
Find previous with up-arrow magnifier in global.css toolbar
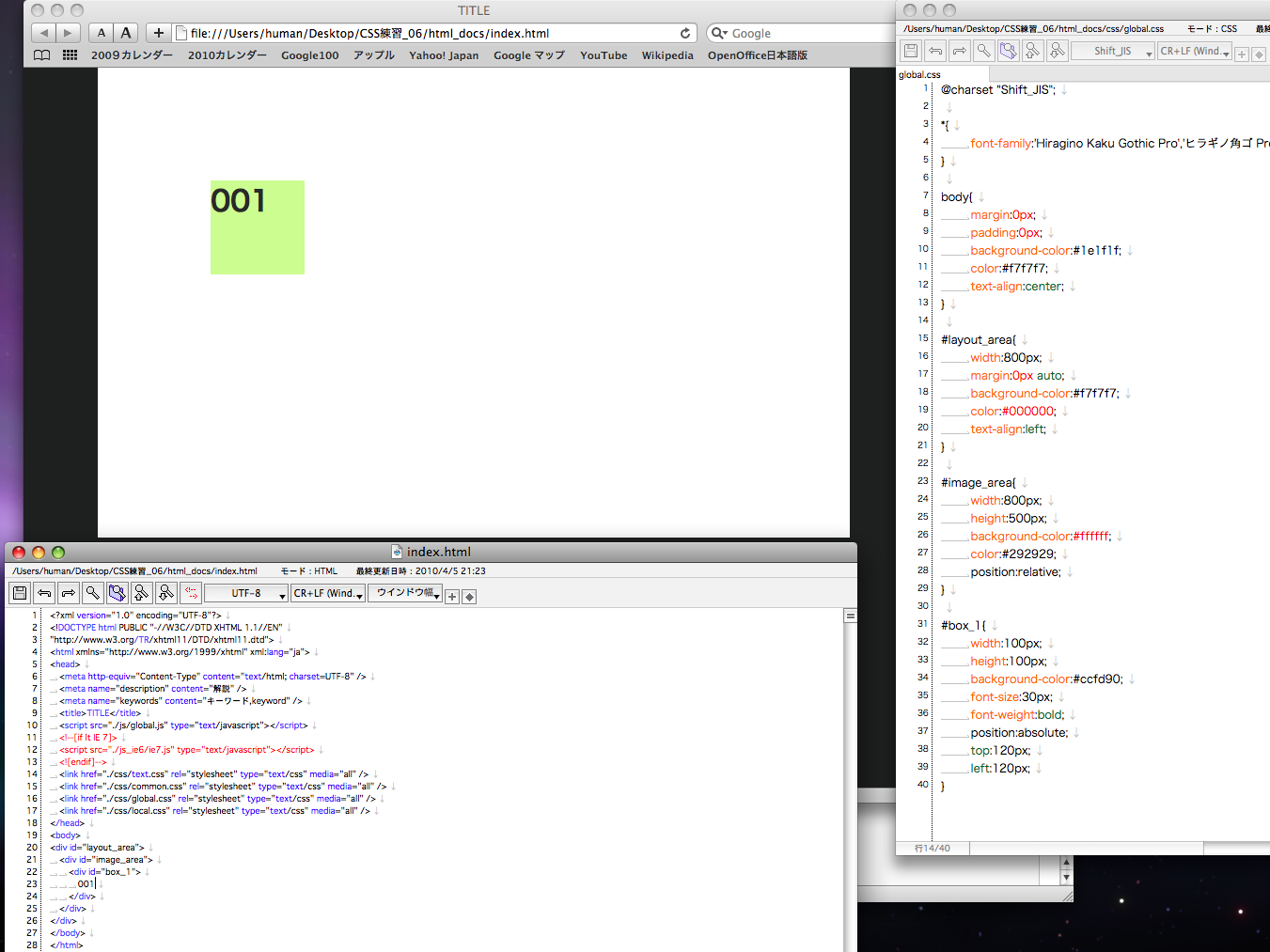pyautogui.click(x=1033, y=51)
